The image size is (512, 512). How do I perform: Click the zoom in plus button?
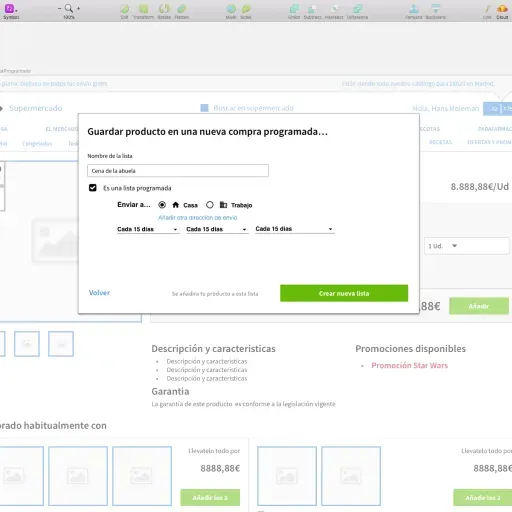pos(78,8)
